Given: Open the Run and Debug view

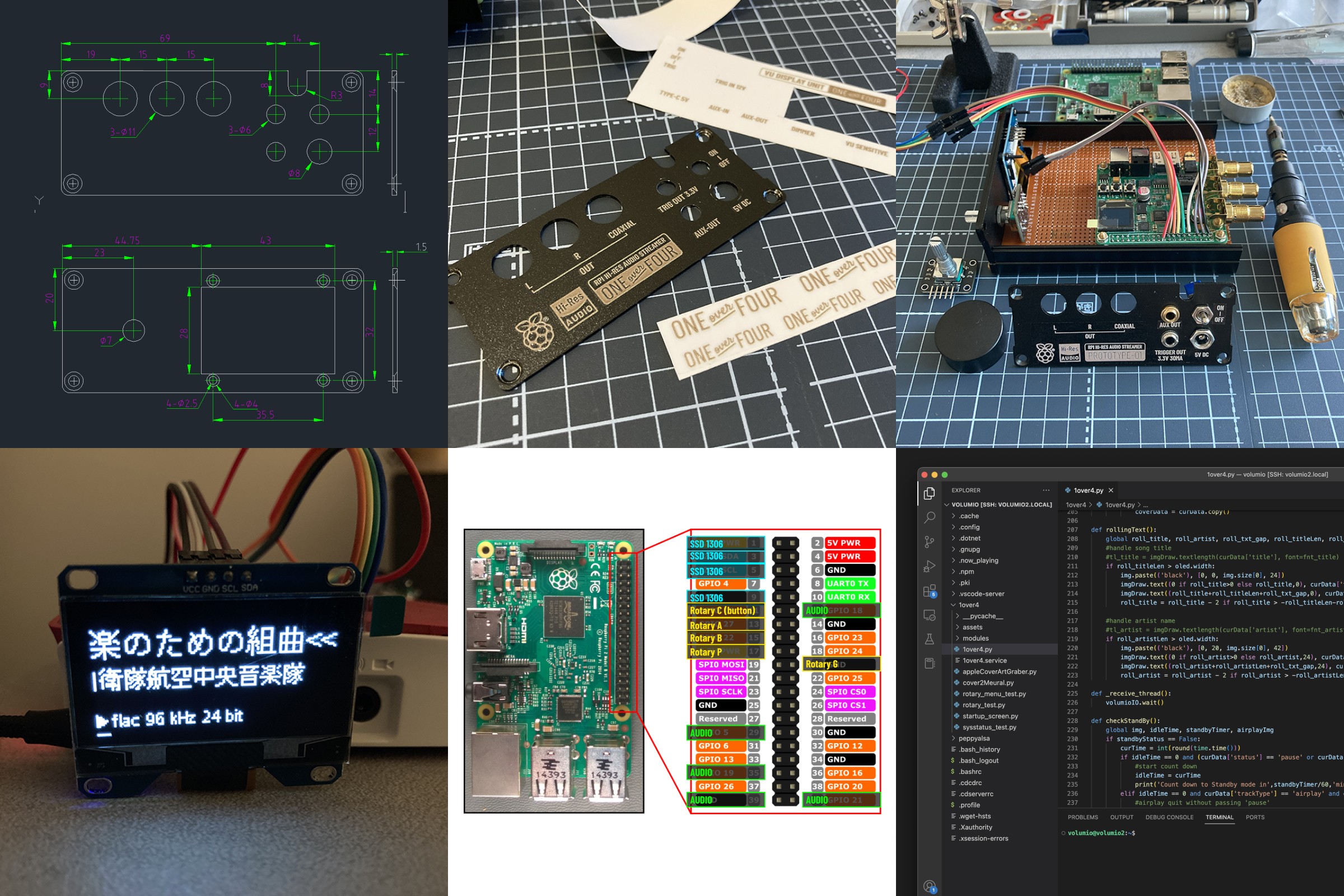Looking at the screenshot, I should [x=930, y=566].
